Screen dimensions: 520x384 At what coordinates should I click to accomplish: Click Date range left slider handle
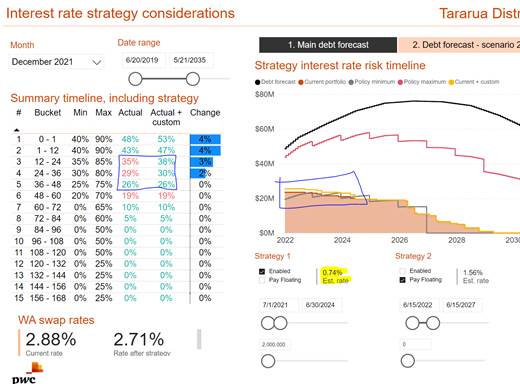pos(135,79)
